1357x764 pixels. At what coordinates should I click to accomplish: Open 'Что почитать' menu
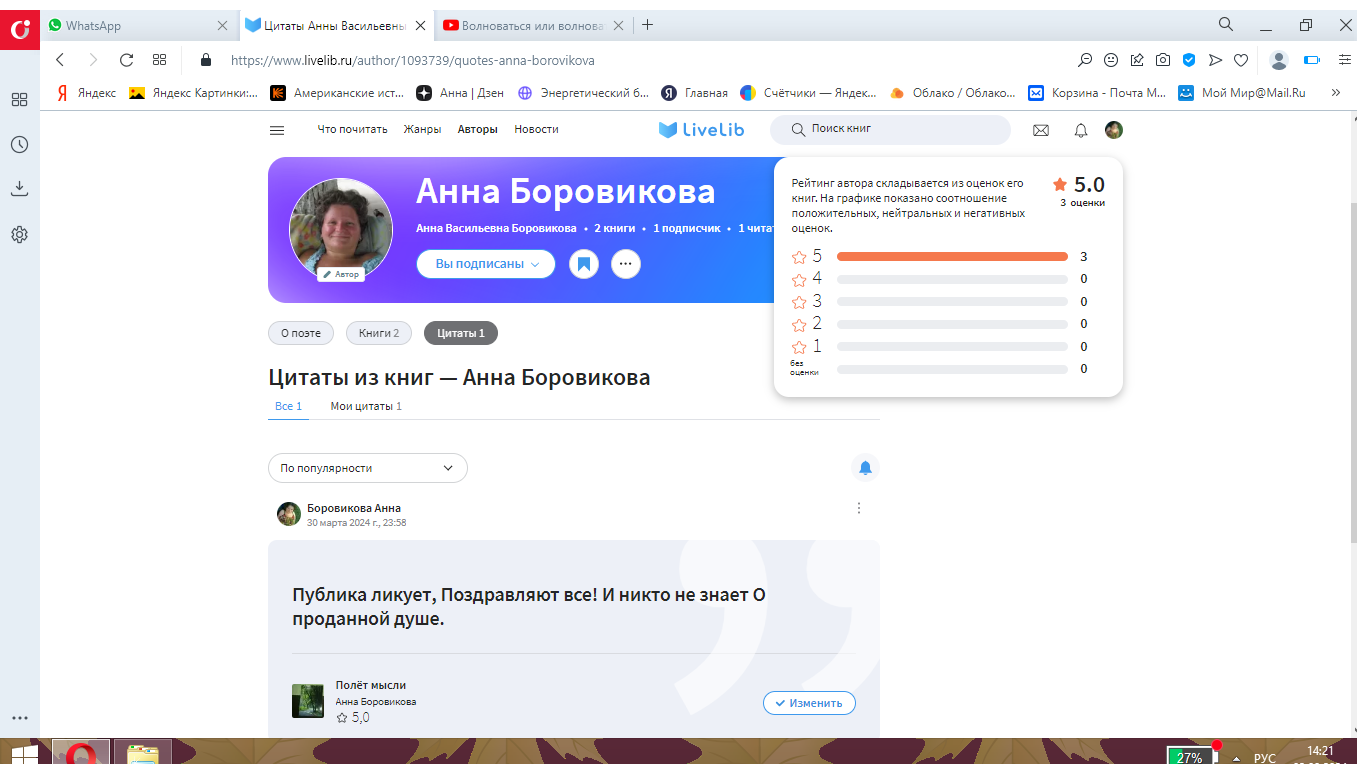(x=352, y=130)
